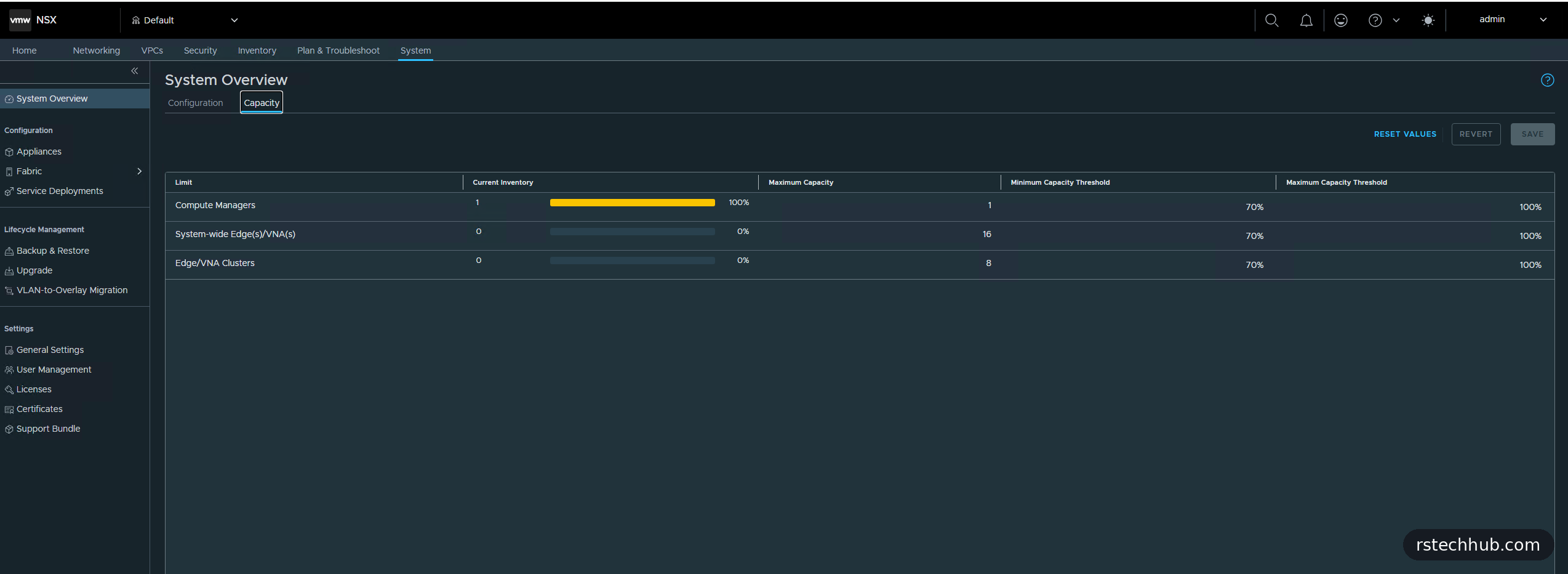The height and width of the screenshot is (574, 1568).
Task: Click the Compute Managers usage bar
Action: [632, 203]
